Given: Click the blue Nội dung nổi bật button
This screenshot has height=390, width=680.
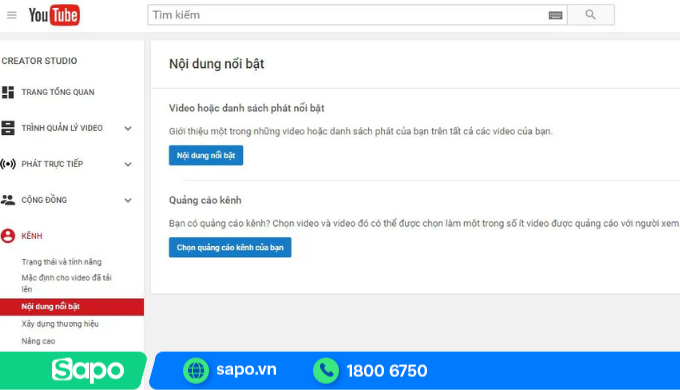Looking at the screenshot, I should (x=206, y=155).
